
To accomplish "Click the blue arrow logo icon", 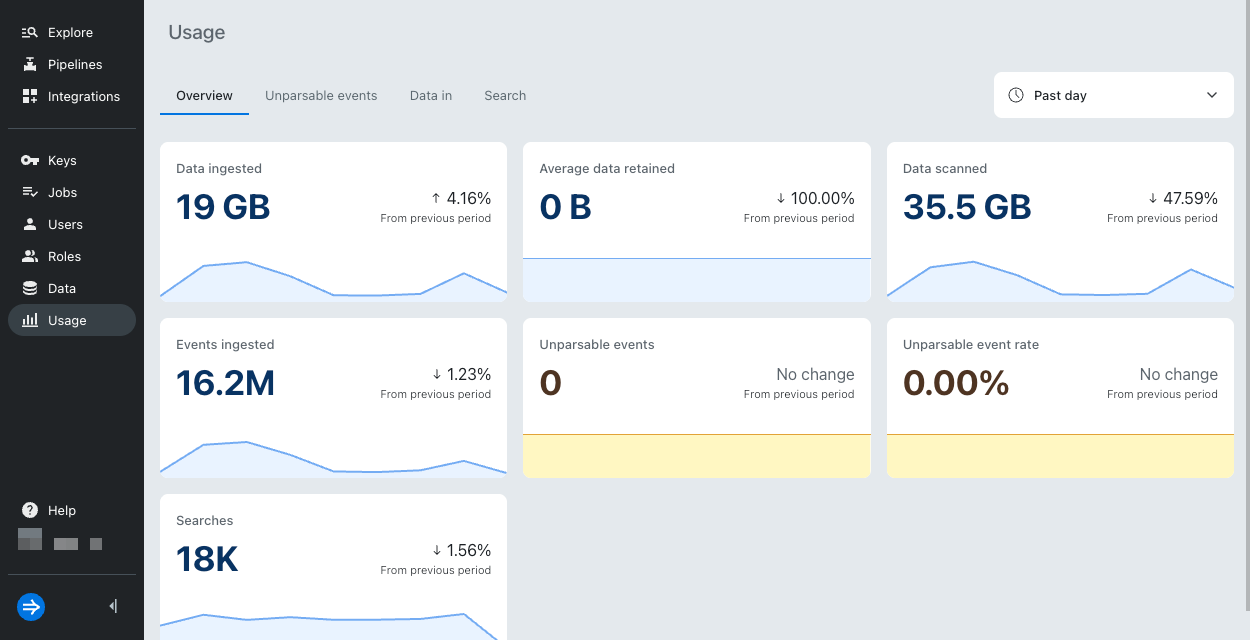I will click(x=31, y=606).
